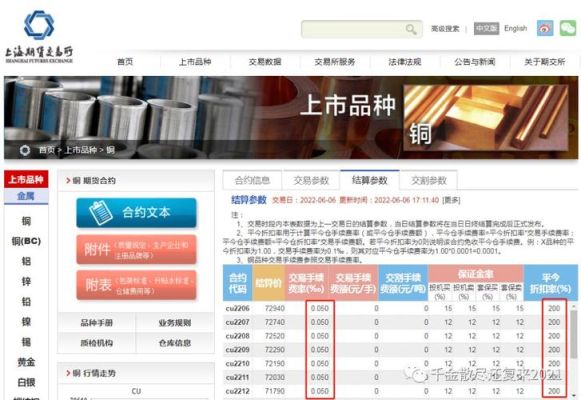The width and height of the screenshot is (581, 400).
Task: Open the 关于期交所 navigation menu
Action: (x=545, y=62)
